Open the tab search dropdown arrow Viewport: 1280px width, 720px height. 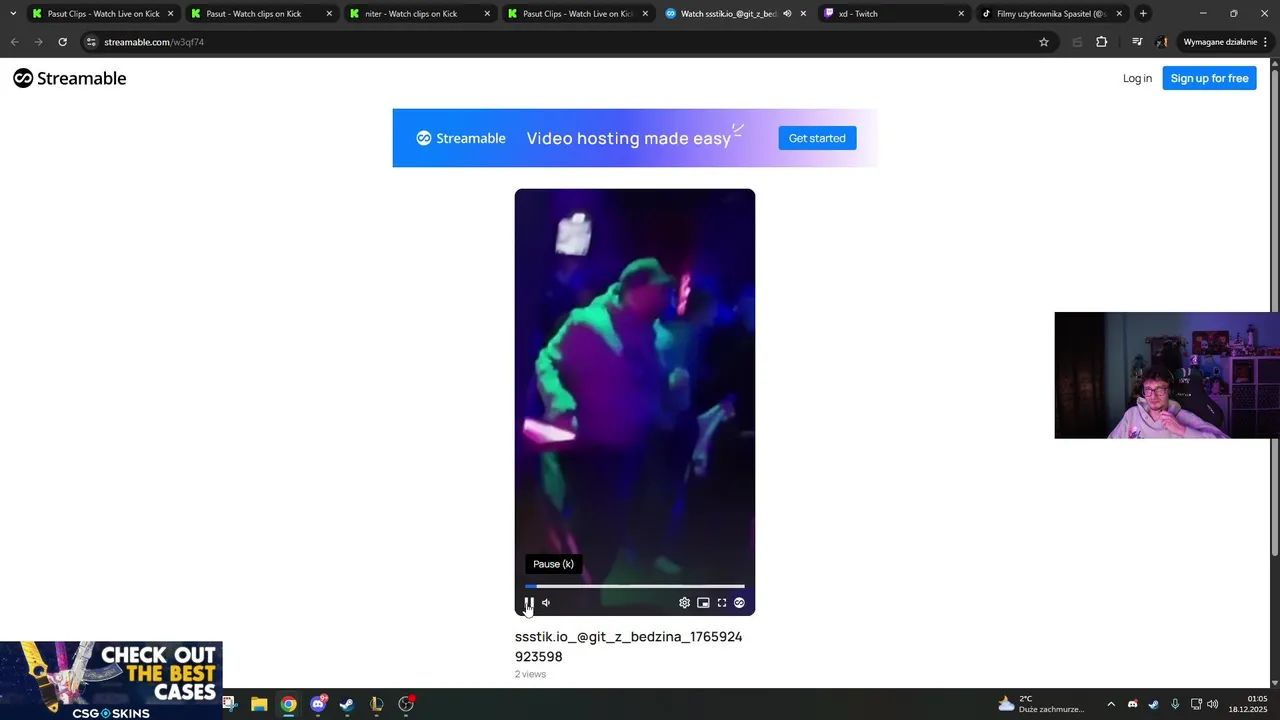[x=13, y=14]
